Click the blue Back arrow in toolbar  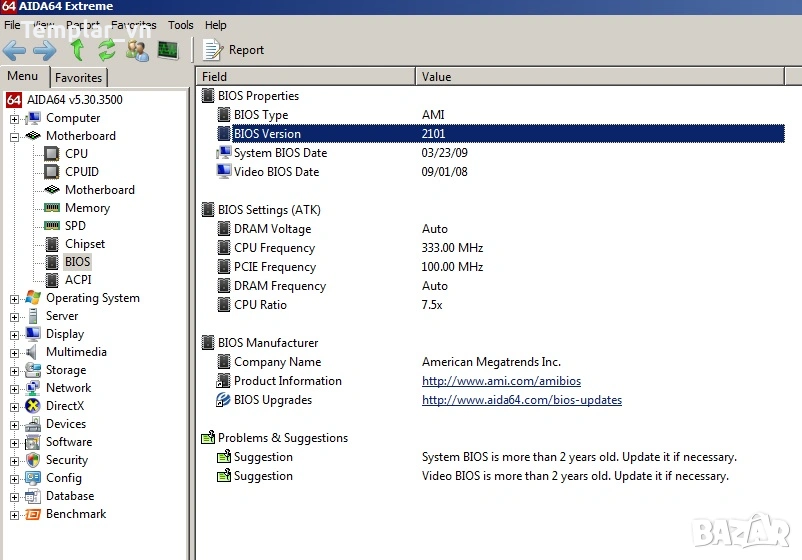coord(15,50)
